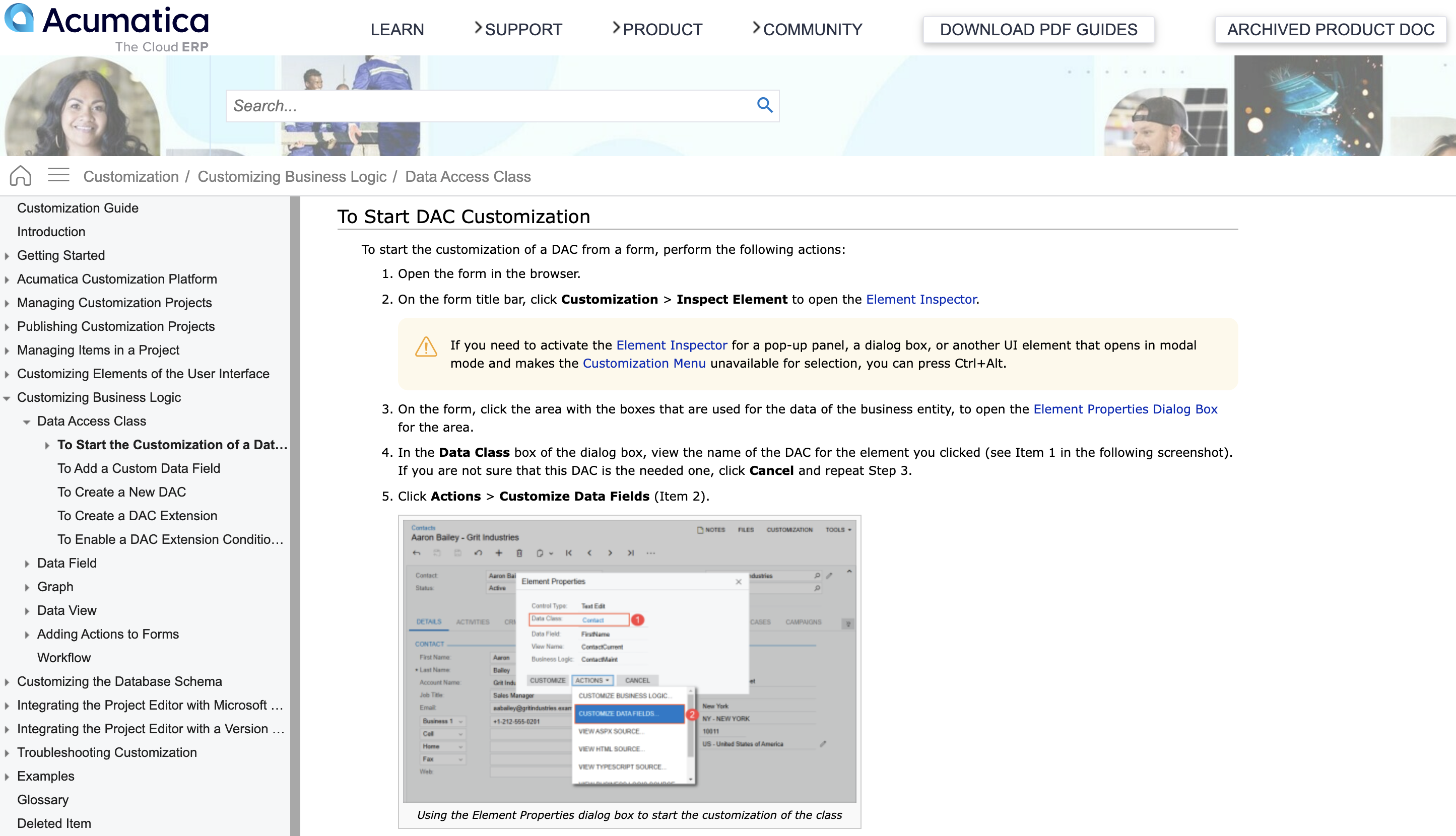Expand Customizing the Database Schema node

[x=7, y=682]
